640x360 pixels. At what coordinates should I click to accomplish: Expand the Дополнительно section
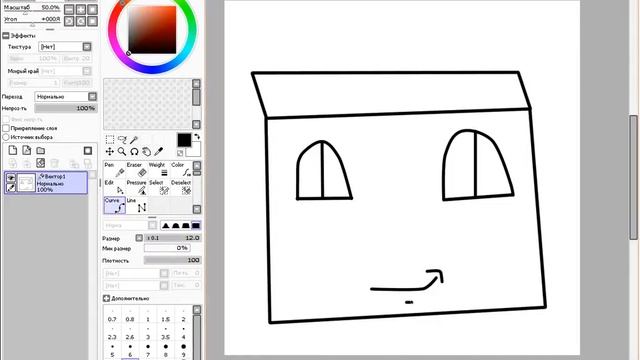click(x=107, y=298)
